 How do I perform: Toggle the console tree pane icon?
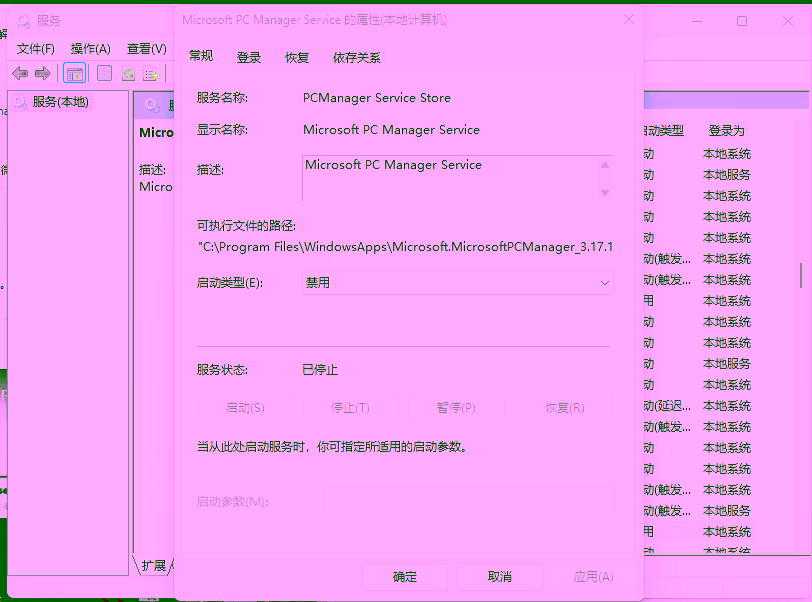coord(75,72)
